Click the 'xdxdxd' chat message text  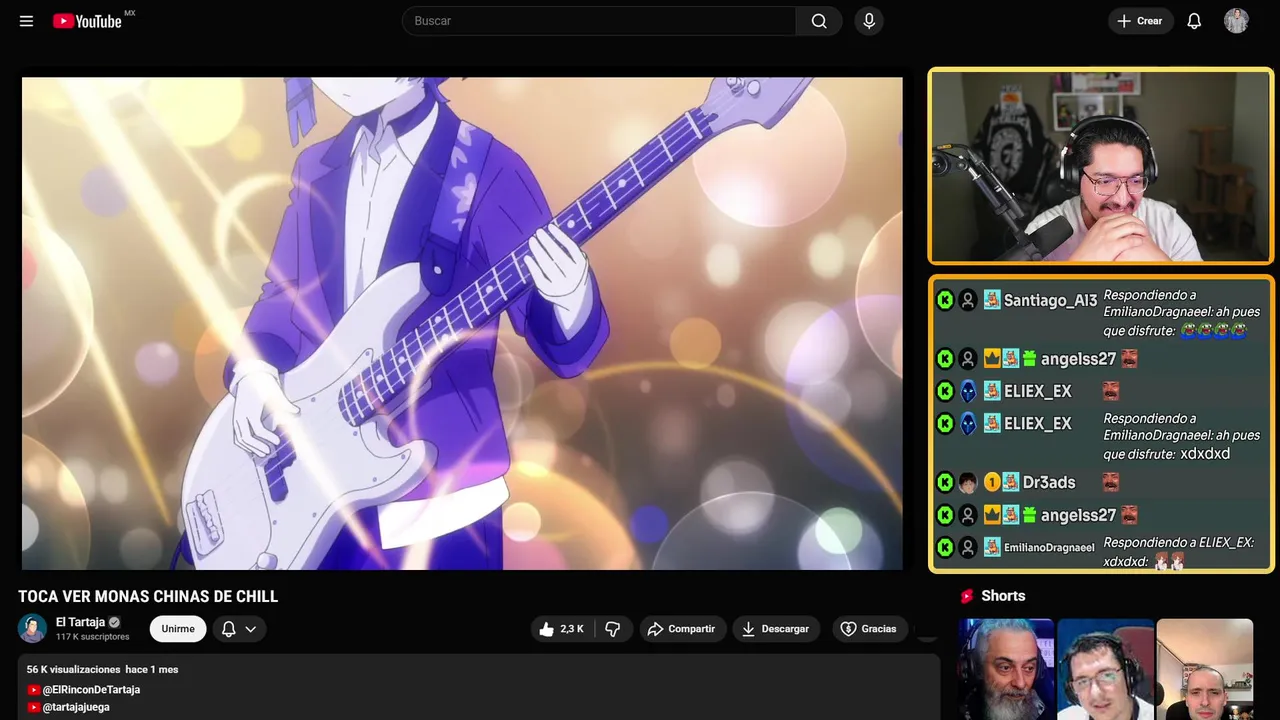pyautogui.click(x=1205, y=454)
